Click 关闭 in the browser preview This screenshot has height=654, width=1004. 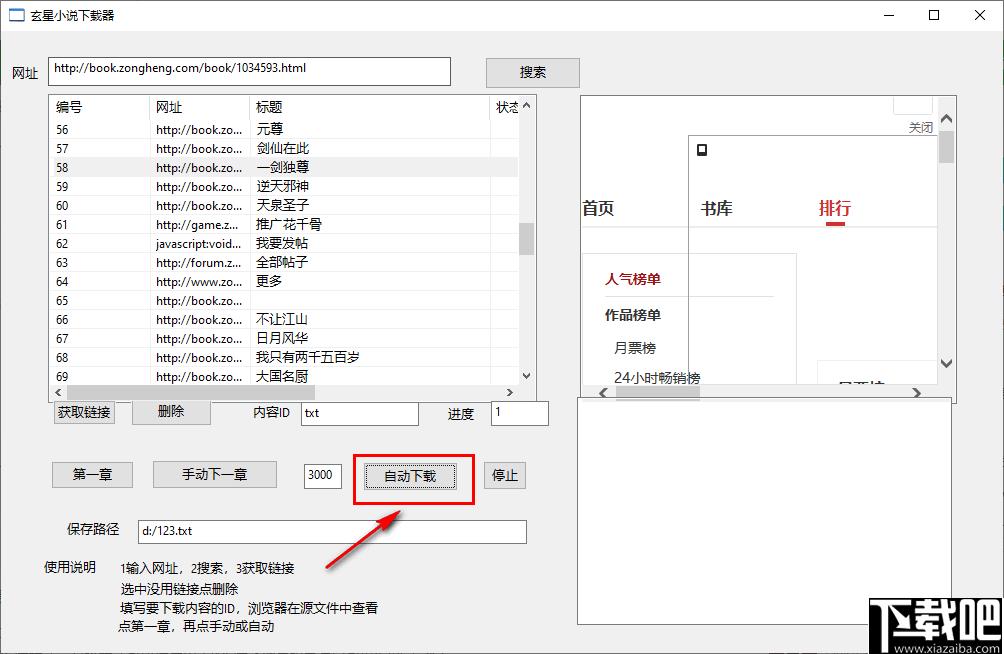(921, 127)
